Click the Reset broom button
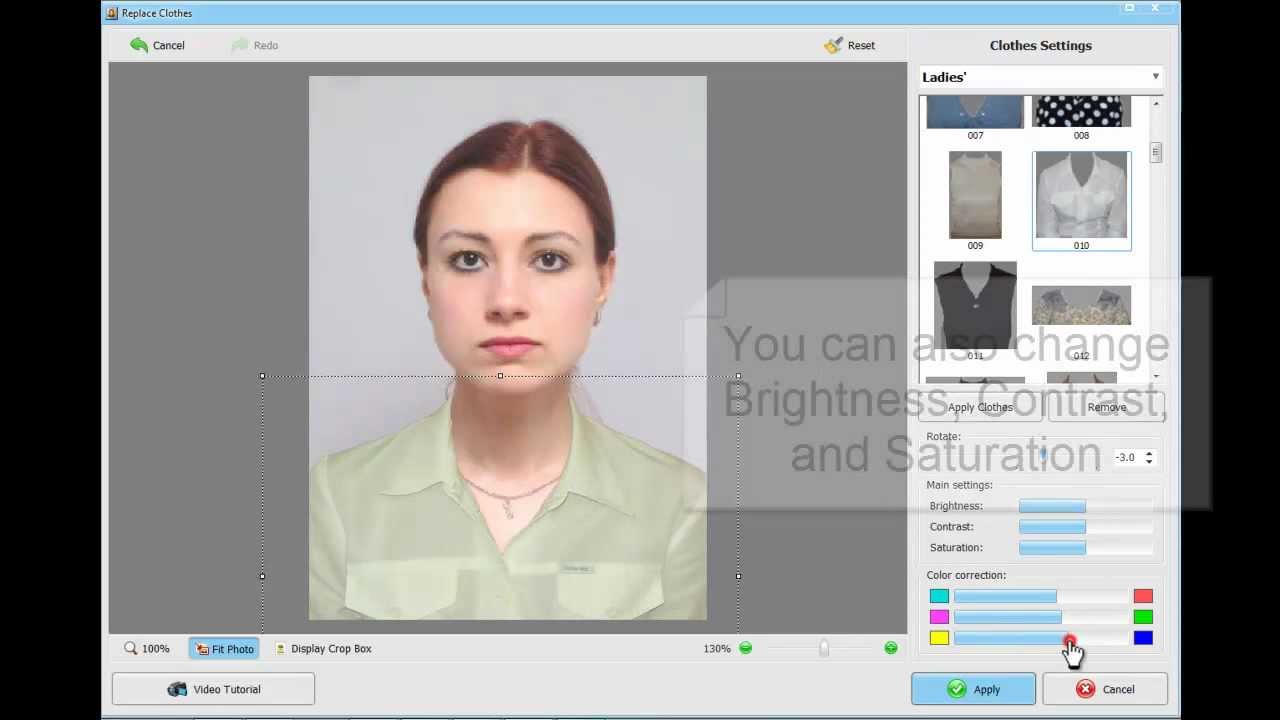1280x720 pixels. pos(849,45)
